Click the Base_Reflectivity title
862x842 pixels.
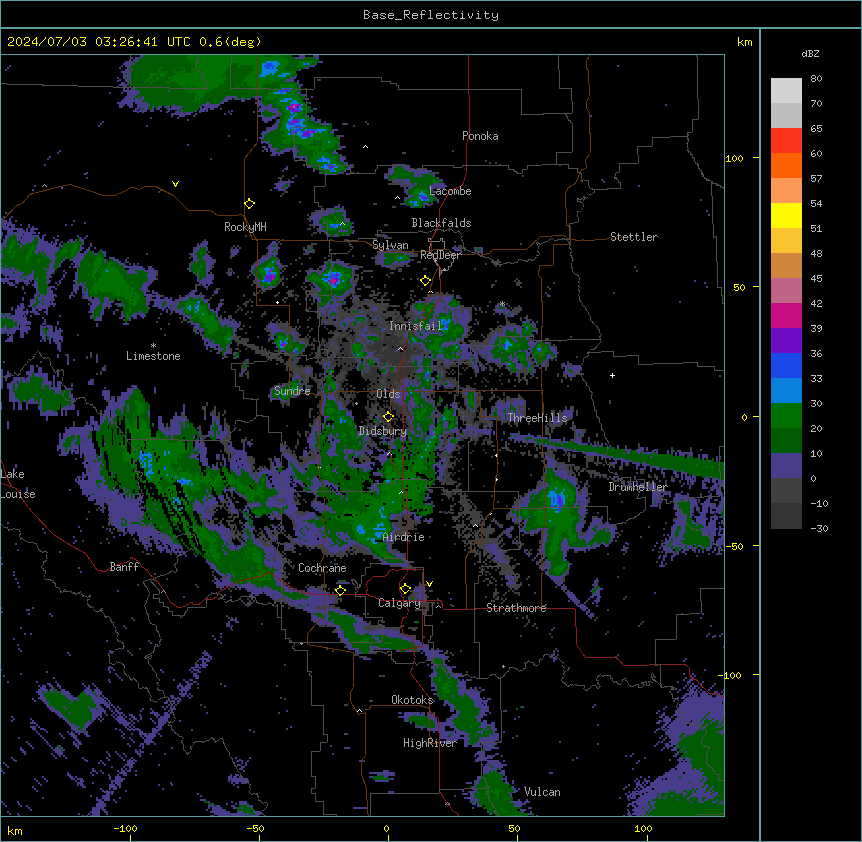(431, 15)
